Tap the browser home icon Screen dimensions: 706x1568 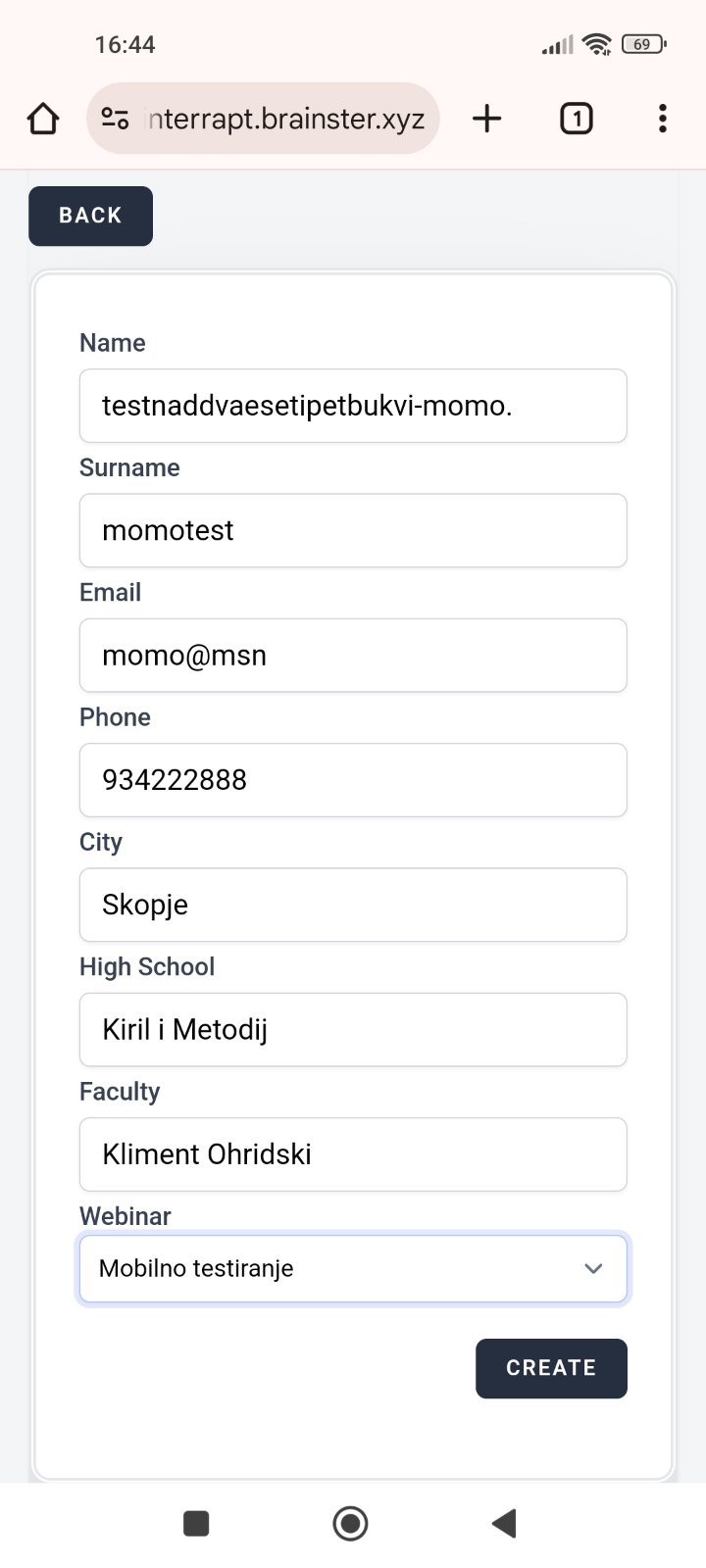tap(43, 120)
